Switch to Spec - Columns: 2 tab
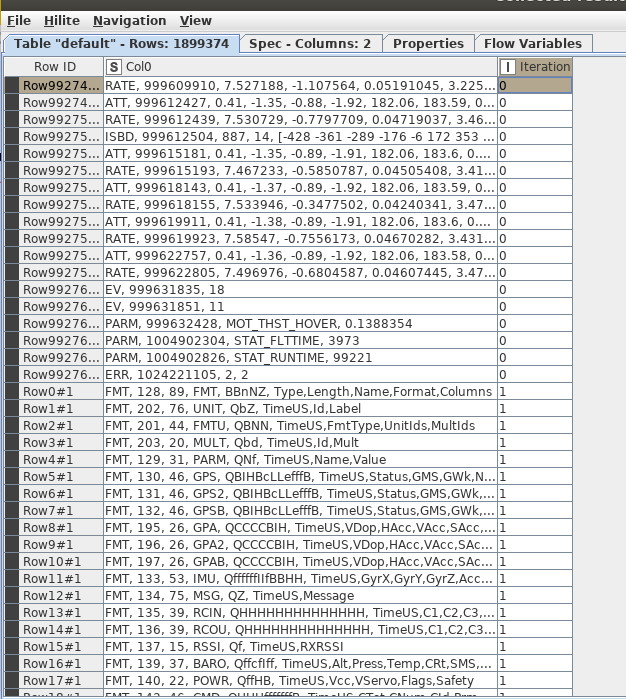This screenshot has height=699, width=626. pyautogui.click(x=310, y=44)
